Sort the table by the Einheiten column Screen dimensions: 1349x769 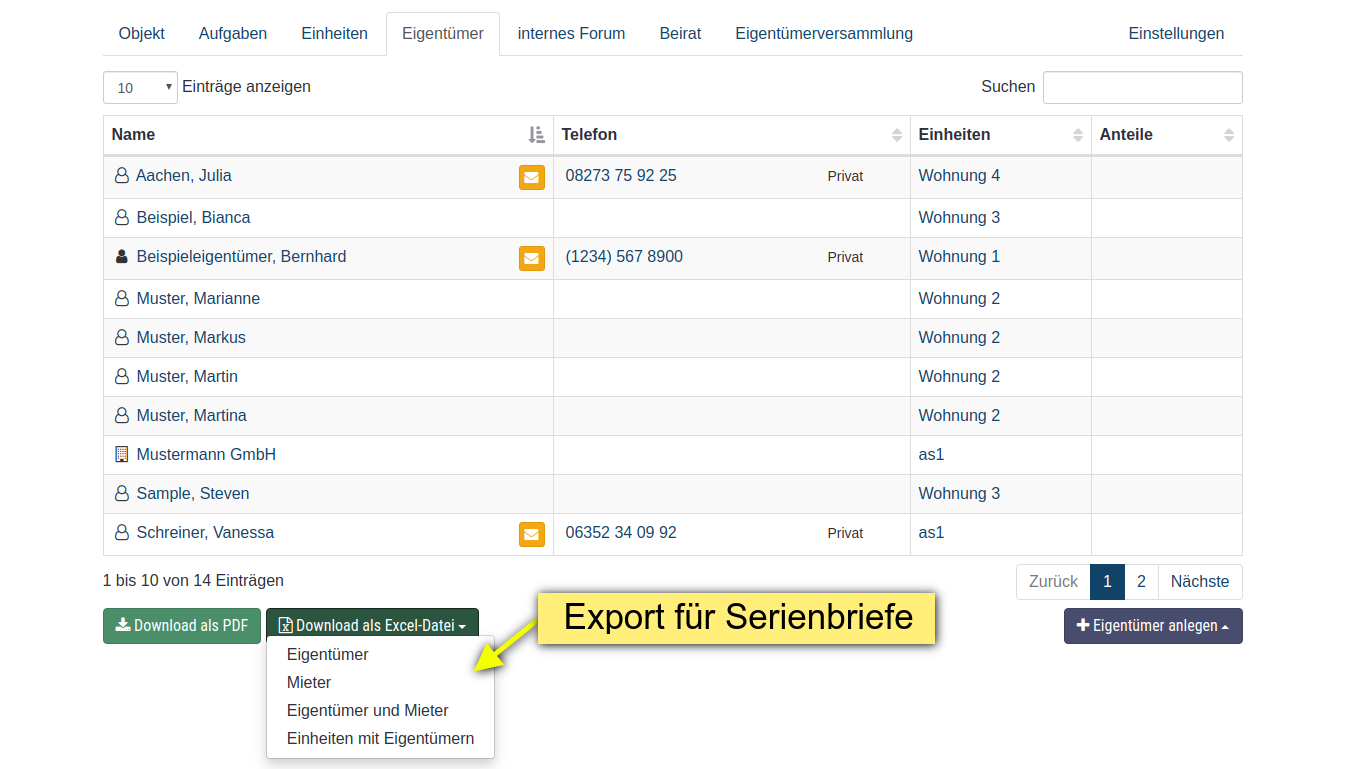[x=1077, y=135]
